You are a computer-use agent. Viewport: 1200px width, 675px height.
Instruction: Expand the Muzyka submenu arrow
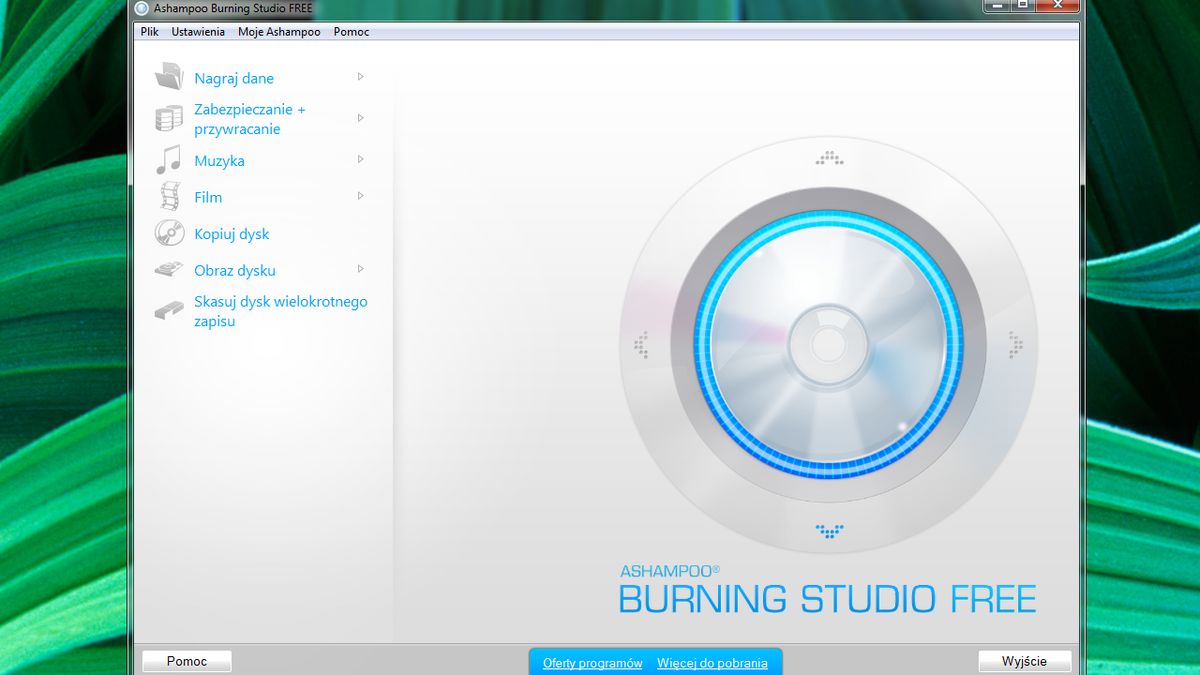361,160
